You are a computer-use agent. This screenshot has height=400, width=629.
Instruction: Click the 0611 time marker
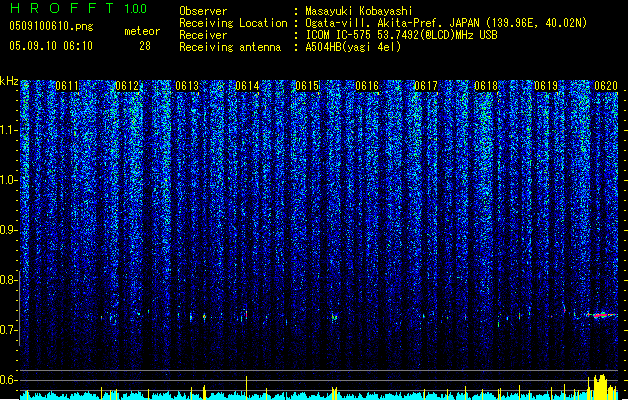(x=67, y=86)
